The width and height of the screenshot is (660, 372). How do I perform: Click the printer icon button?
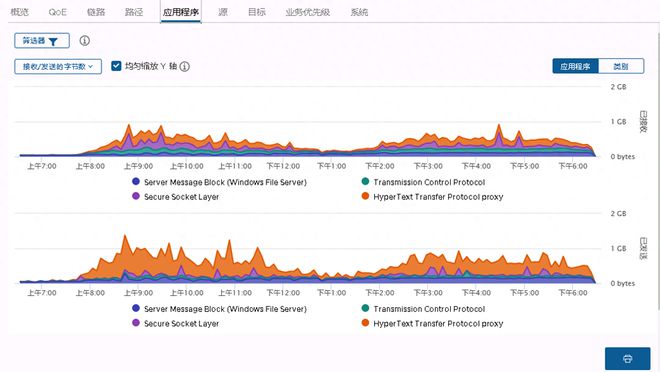click(627, 359)
